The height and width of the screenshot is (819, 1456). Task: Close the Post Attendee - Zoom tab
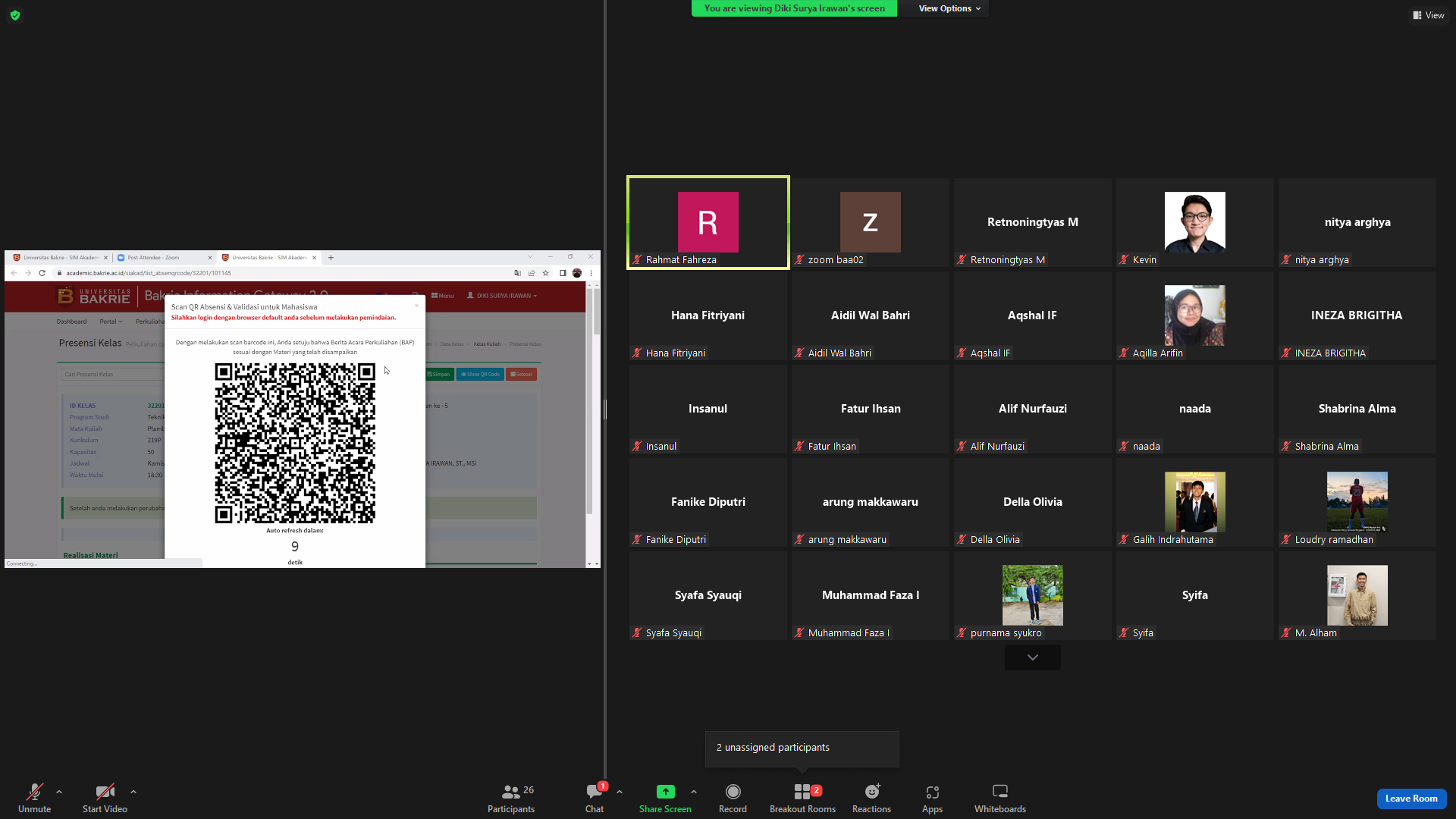click(210, 258)
